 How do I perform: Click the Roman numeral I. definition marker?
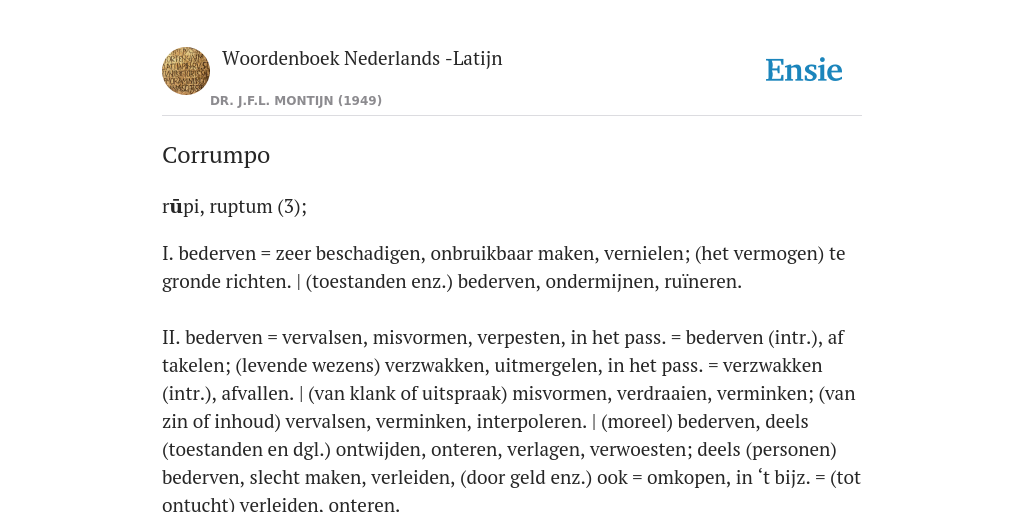tap(167, 253)
